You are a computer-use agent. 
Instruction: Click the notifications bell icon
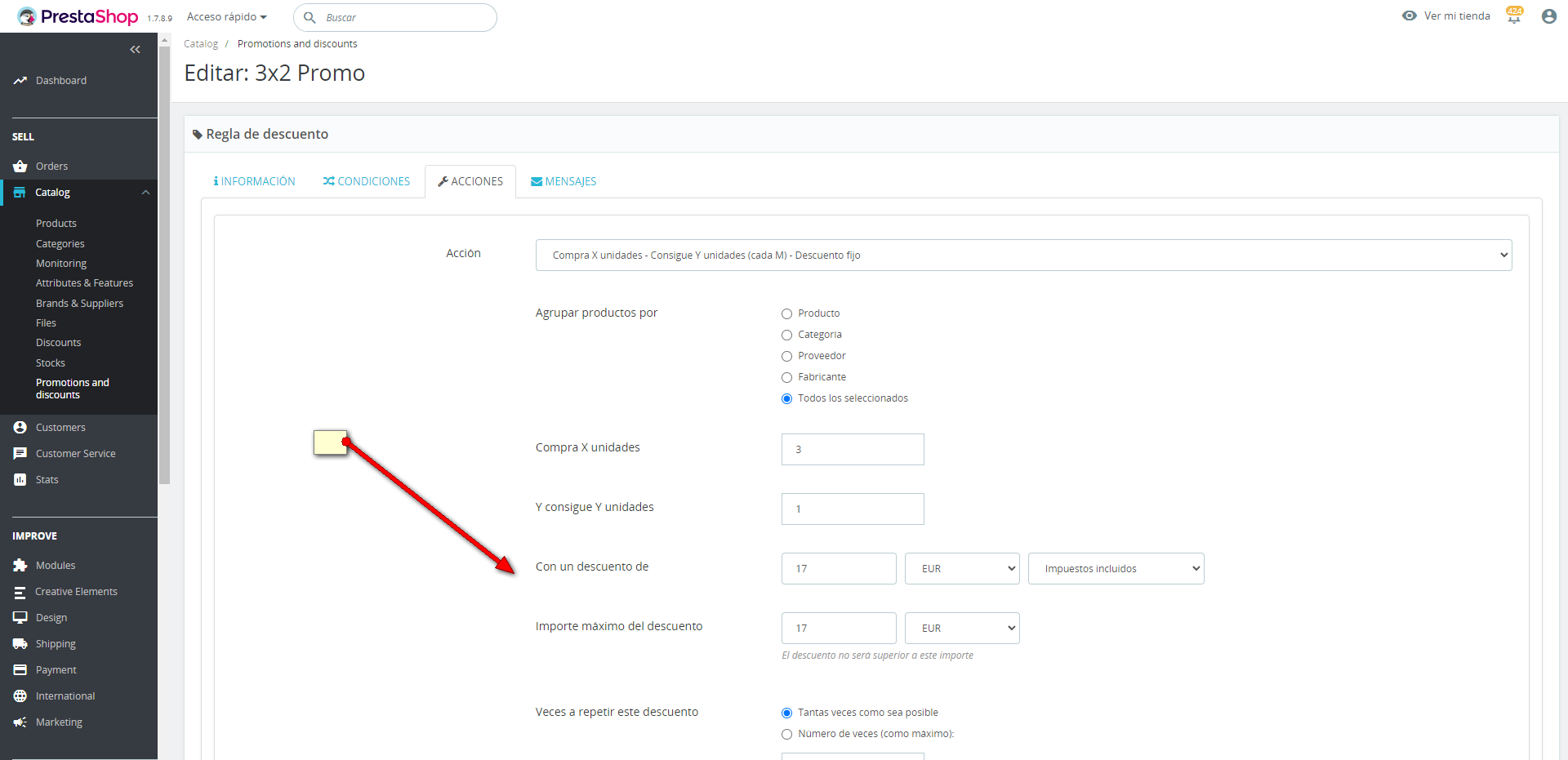point(1514,16)
